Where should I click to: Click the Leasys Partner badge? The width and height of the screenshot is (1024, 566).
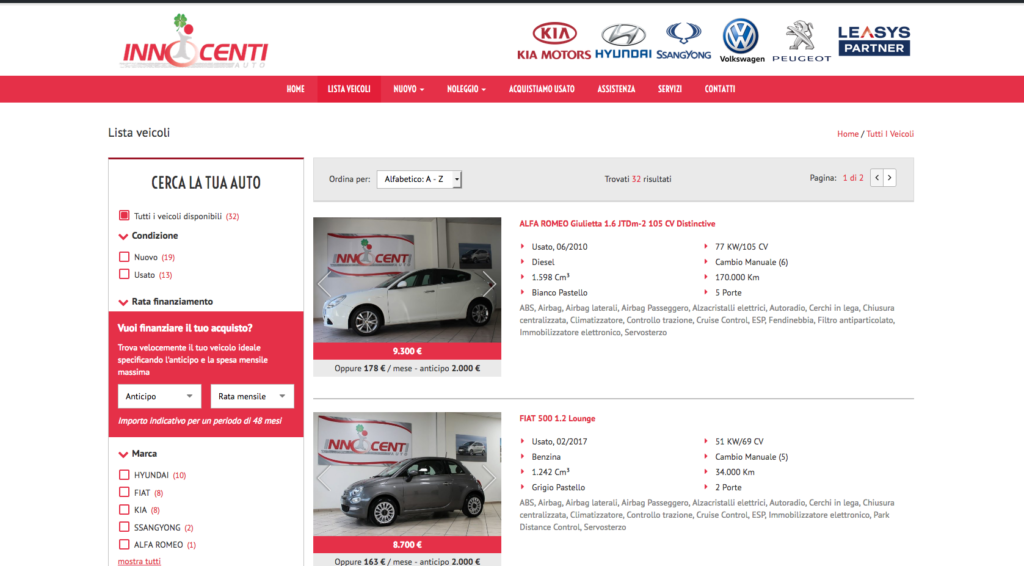coord(873,41)
